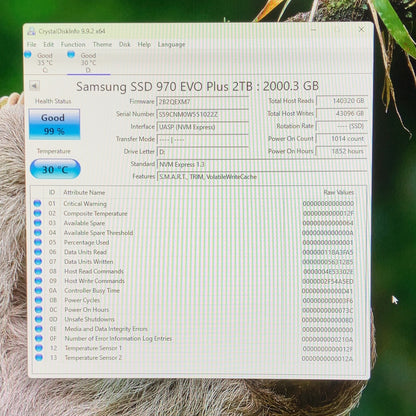Open the File menu
This screenshot has height=416, width=416.
pyautogui.click(x=31, y=44)
